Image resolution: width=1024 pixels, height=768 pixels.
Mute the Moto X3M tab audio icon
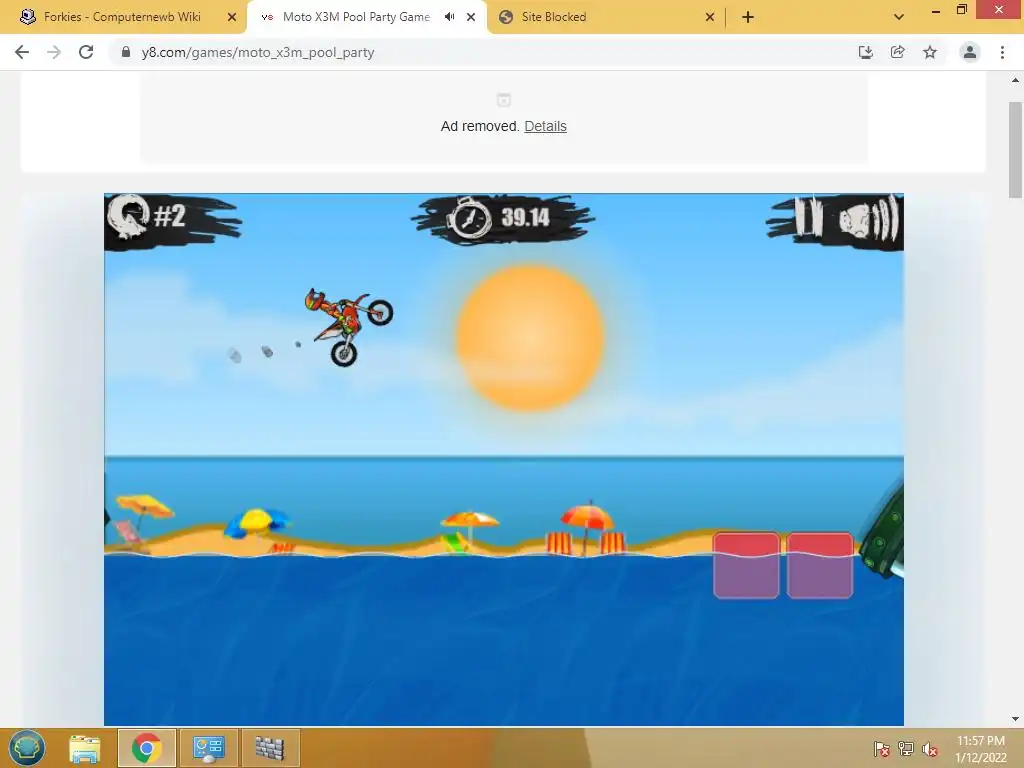[x=449, y=17]
